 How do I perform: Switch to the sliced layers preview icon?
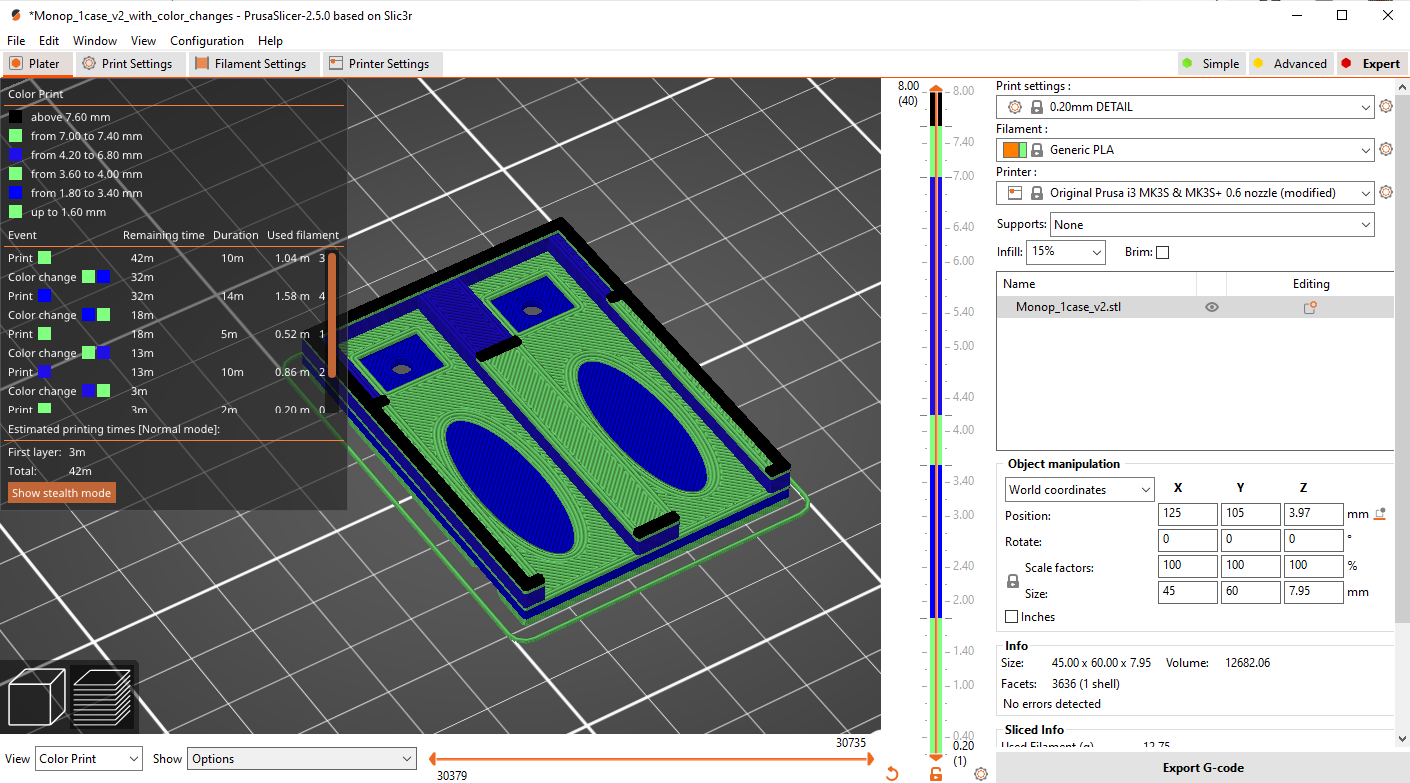(102, 696)
